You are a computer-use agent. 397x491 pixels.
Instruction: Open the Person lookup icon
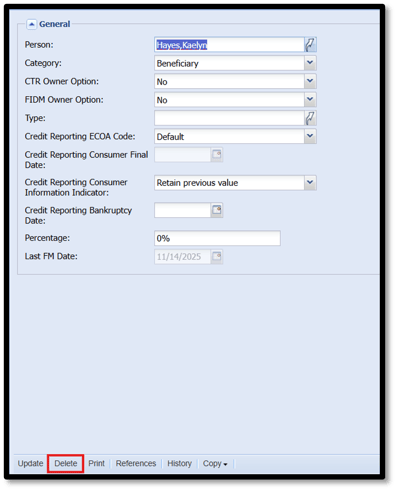pyautogui.click(x=310, y=45)
